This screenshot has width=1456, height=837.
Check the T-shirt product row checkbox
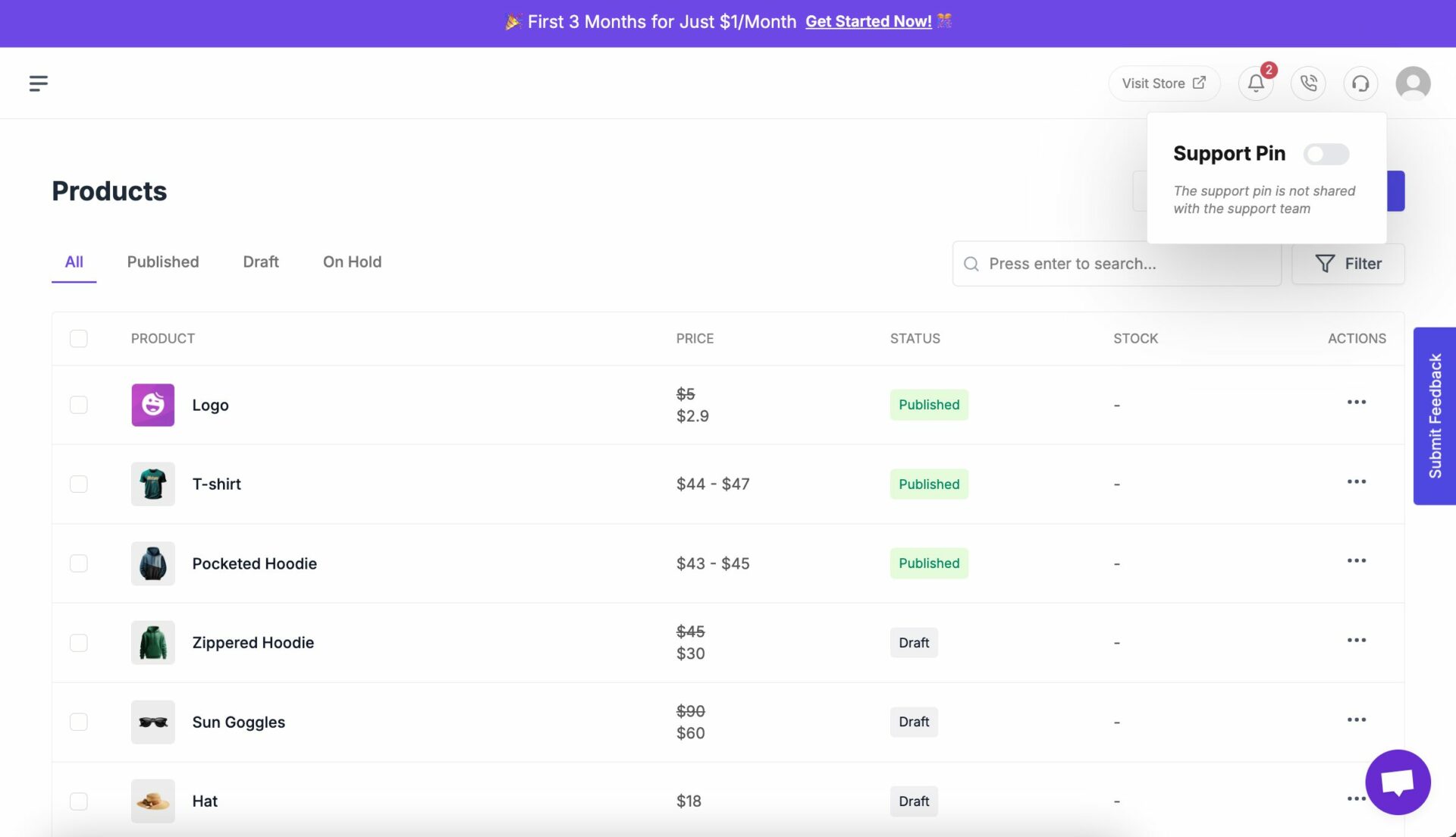78,484
